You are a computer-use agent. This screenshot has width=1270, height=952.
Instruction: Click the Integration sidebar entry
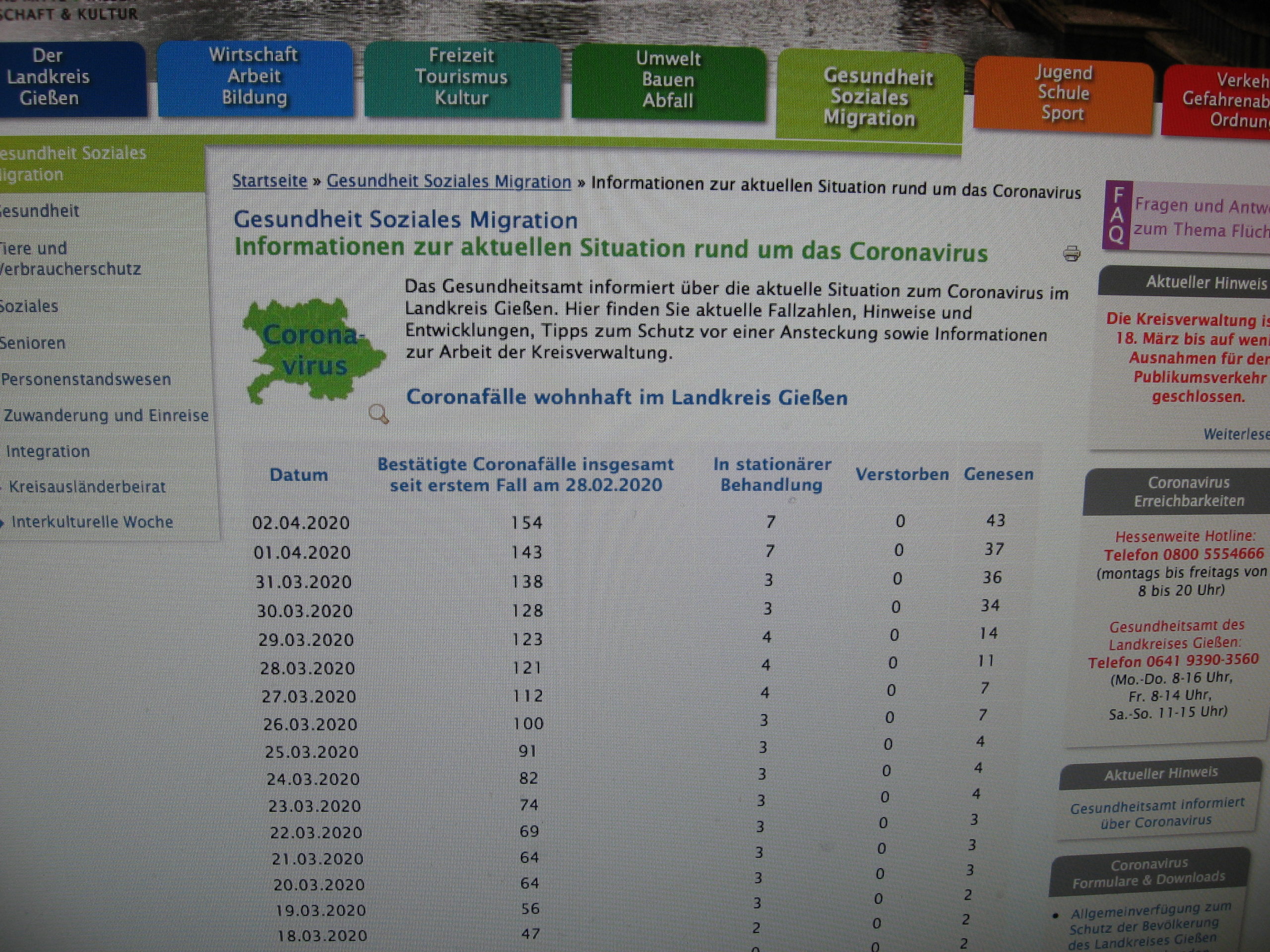click(48, 452)
